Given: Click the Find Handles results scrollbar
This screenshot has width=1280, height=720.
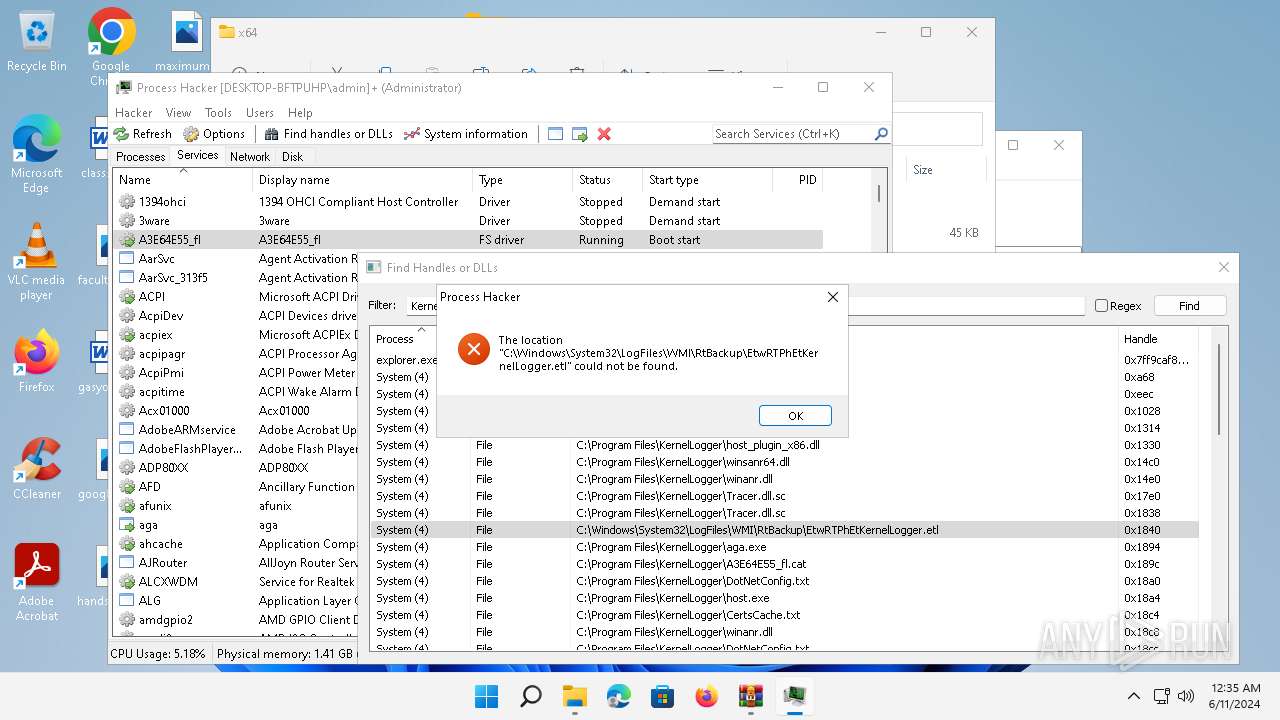Looking at the screenshot, I should tap(1218, 390).
